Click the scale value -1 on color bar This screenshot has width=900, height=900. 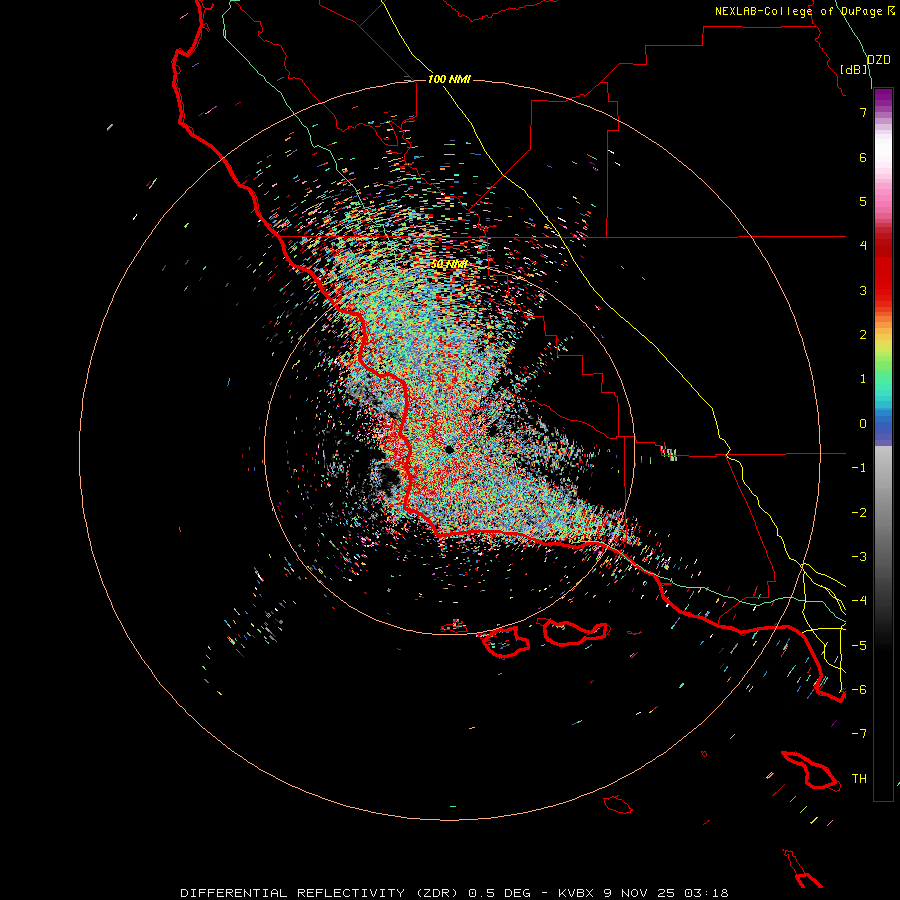pos(859,468)
